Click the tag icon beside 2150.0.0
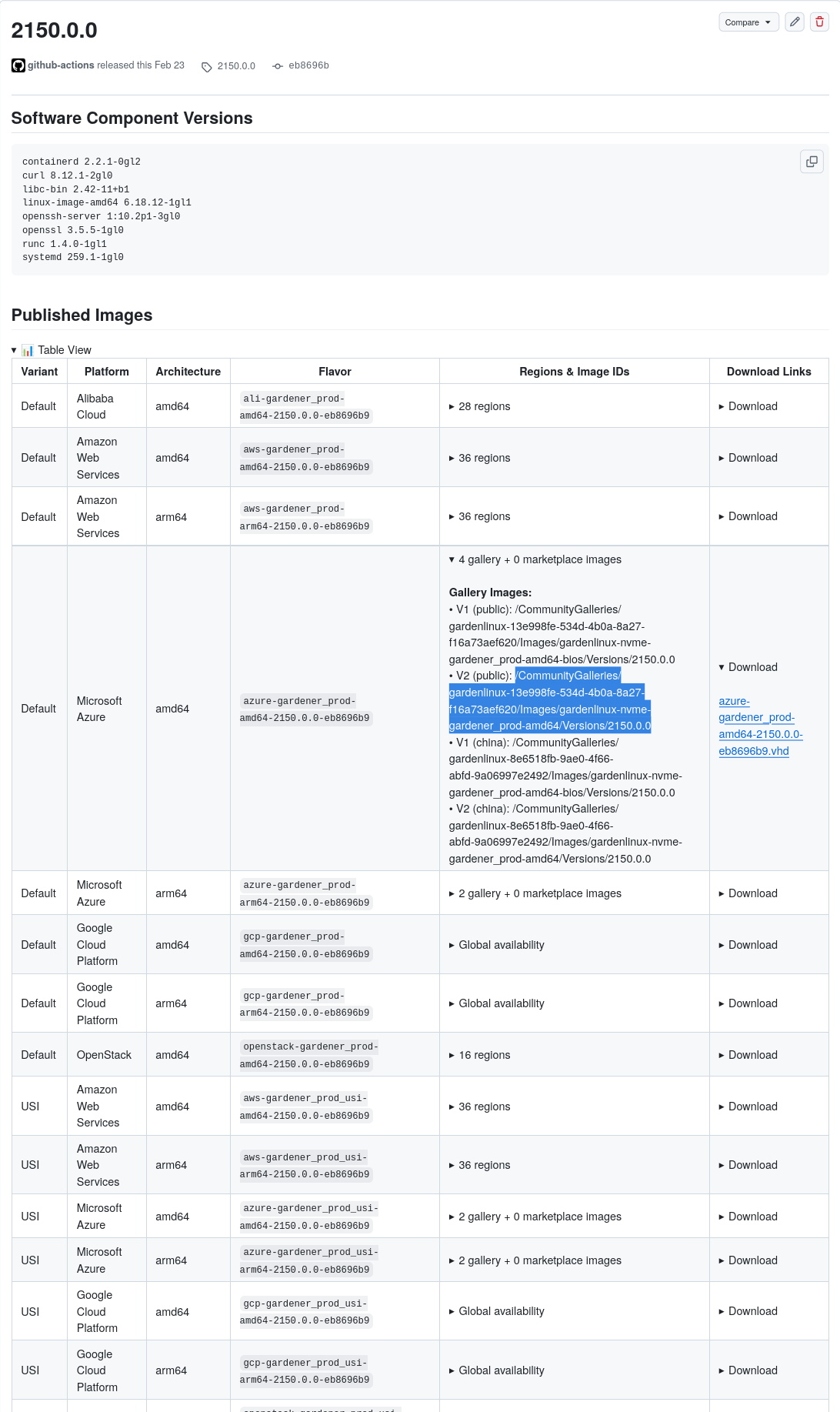The width and height of the screenshot is (840, 1412). 206,67
